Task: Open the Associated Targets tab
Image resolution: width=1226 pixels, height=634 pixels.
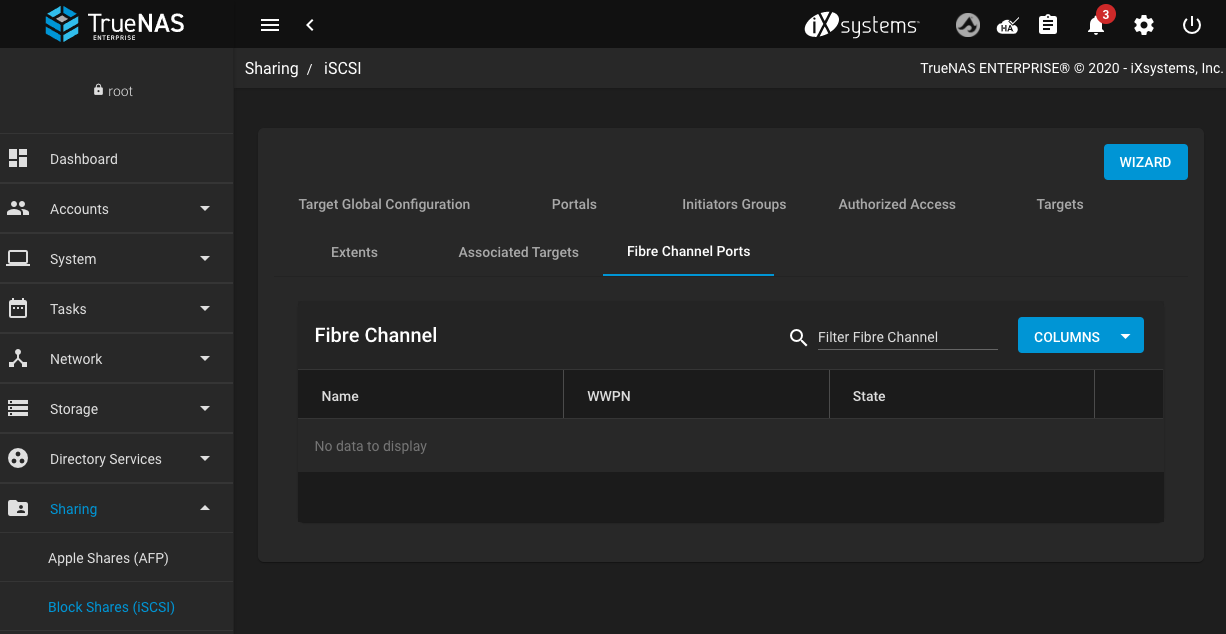Action: click(x=518, y=252)
